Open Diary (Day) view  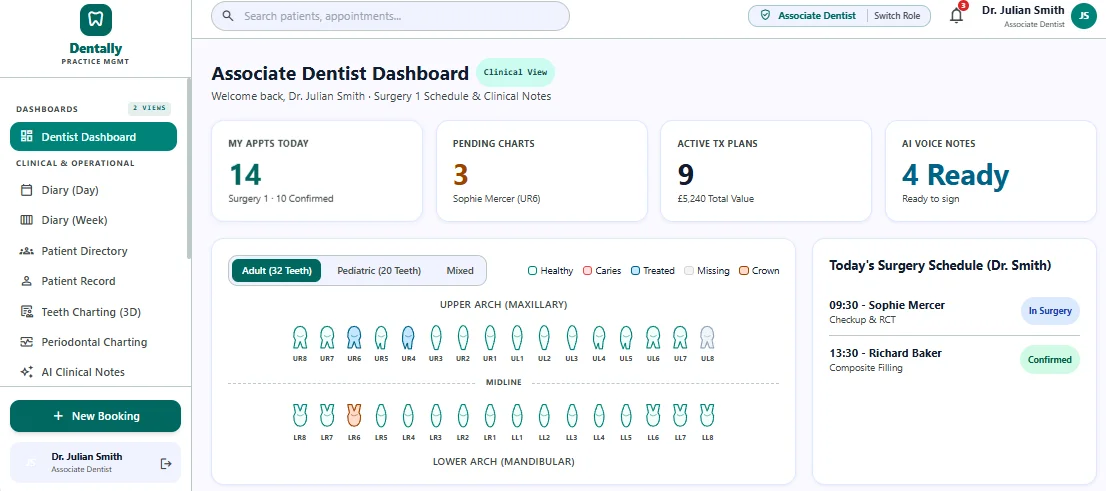[x=93, y=190]
